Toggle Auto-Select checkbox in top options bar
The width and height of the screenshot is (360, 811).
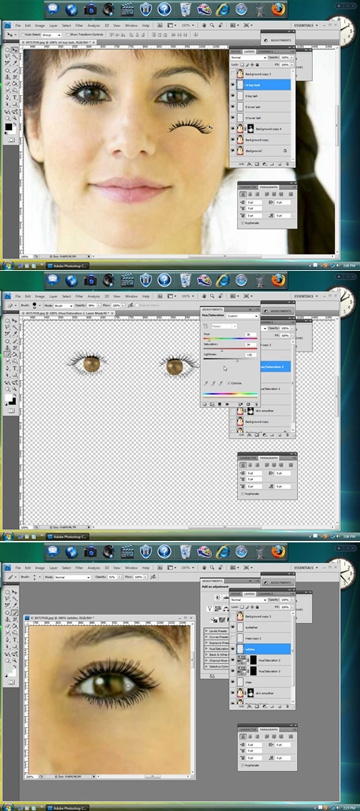(22, 34)
